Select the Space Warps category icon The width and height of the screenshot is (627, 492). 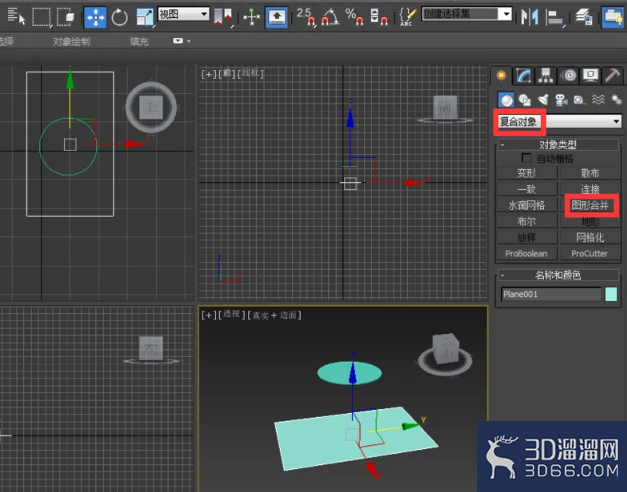(x=598, y=100)
